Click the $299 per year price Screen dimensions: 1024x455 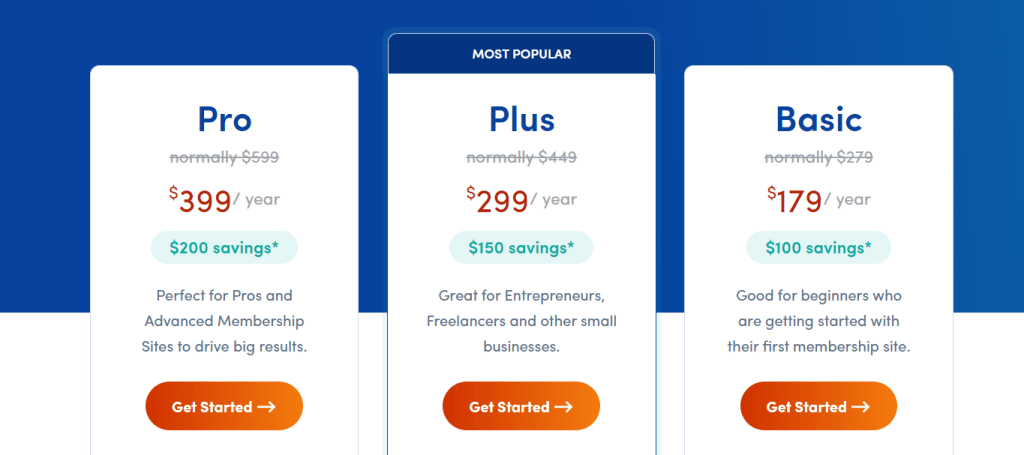point(521,200)
